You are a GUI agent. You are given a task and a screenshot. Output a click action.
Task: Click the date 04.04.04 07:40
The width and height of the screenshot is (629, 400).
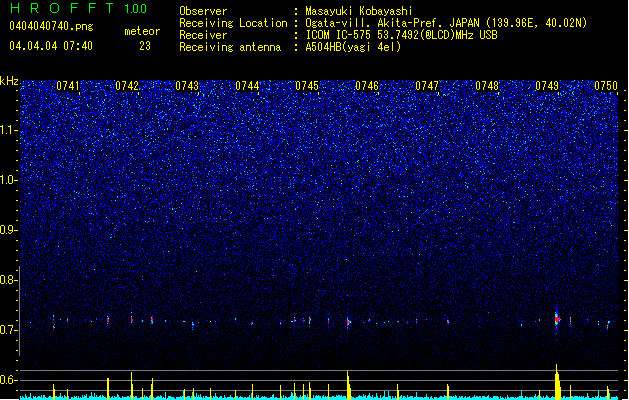coord(51,46)
